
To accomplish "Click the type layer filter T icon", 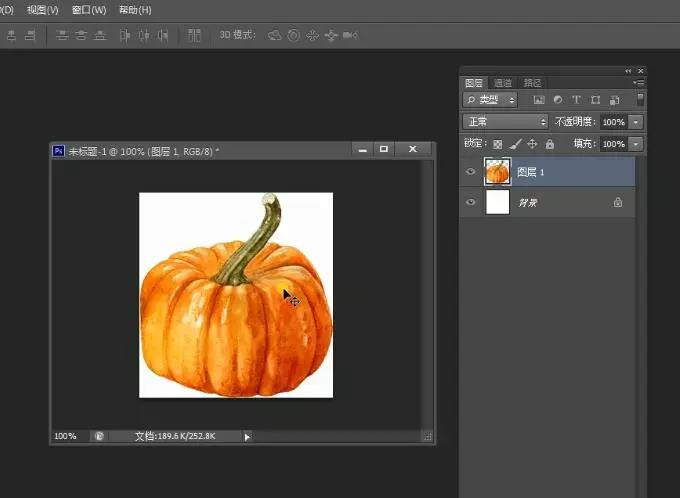I will click(x=576, y=100).
